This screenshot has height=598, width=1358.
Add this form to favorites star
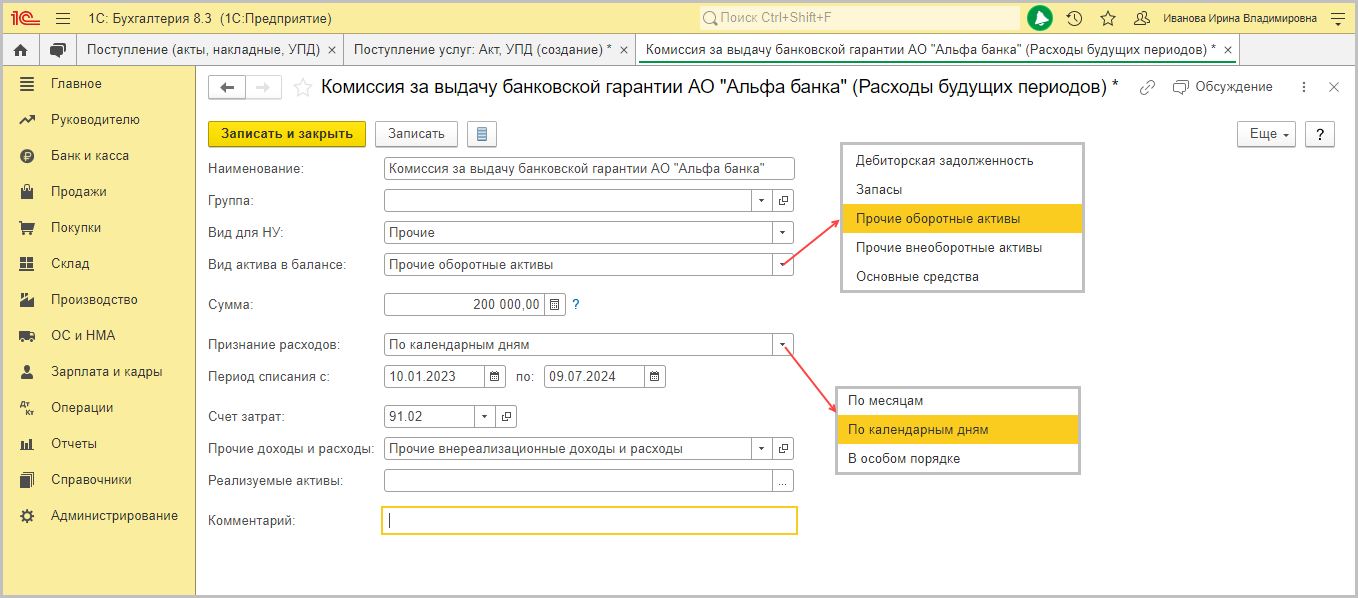pyautogui.click(x=302, y=88)
